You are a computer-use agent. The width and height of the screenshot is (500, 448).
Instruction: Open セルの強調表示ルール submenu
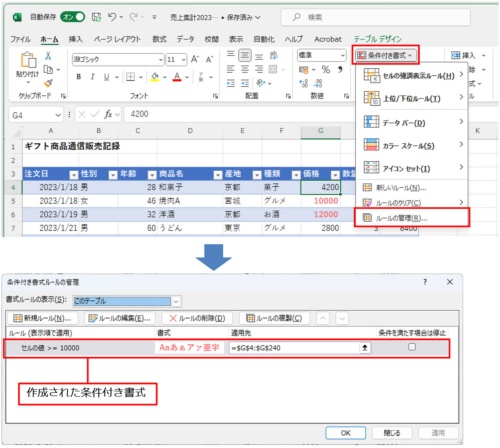click(412, 76)
